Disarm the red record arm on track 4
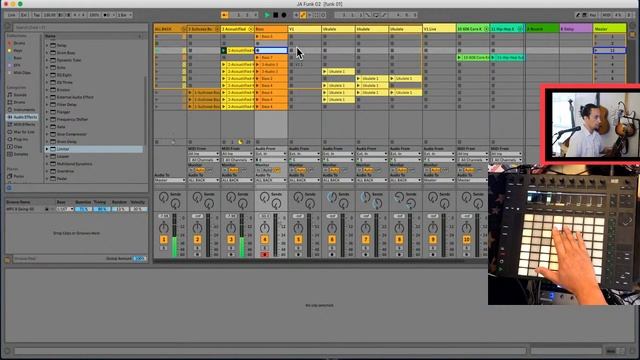 [x=264, y=254]
